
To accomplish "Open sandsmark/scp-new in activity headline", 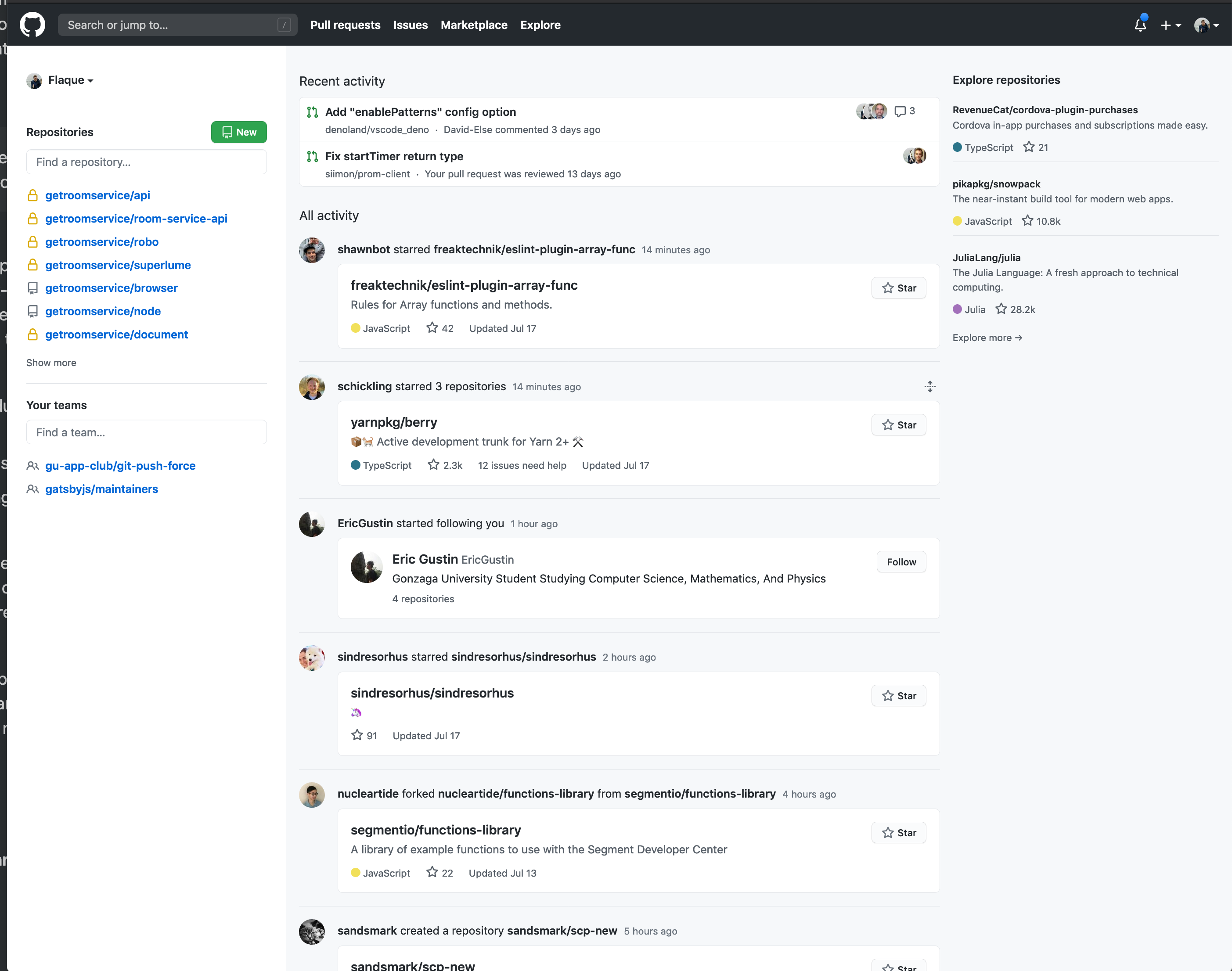I will (562, 931).
